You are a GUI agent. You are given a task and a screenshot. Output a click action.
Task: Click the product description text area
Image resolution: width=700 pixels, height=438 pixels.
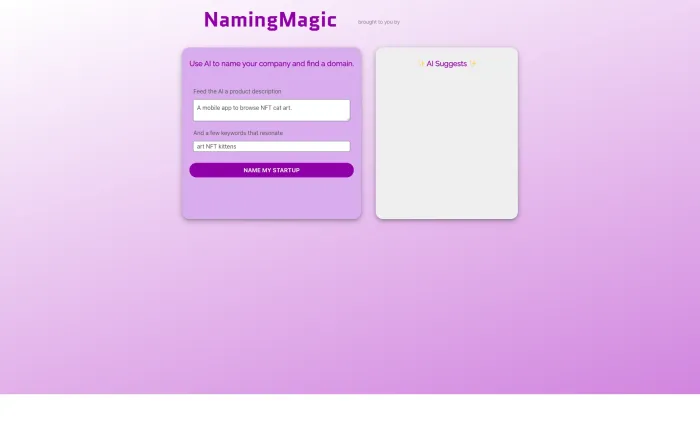click(271, 110)
